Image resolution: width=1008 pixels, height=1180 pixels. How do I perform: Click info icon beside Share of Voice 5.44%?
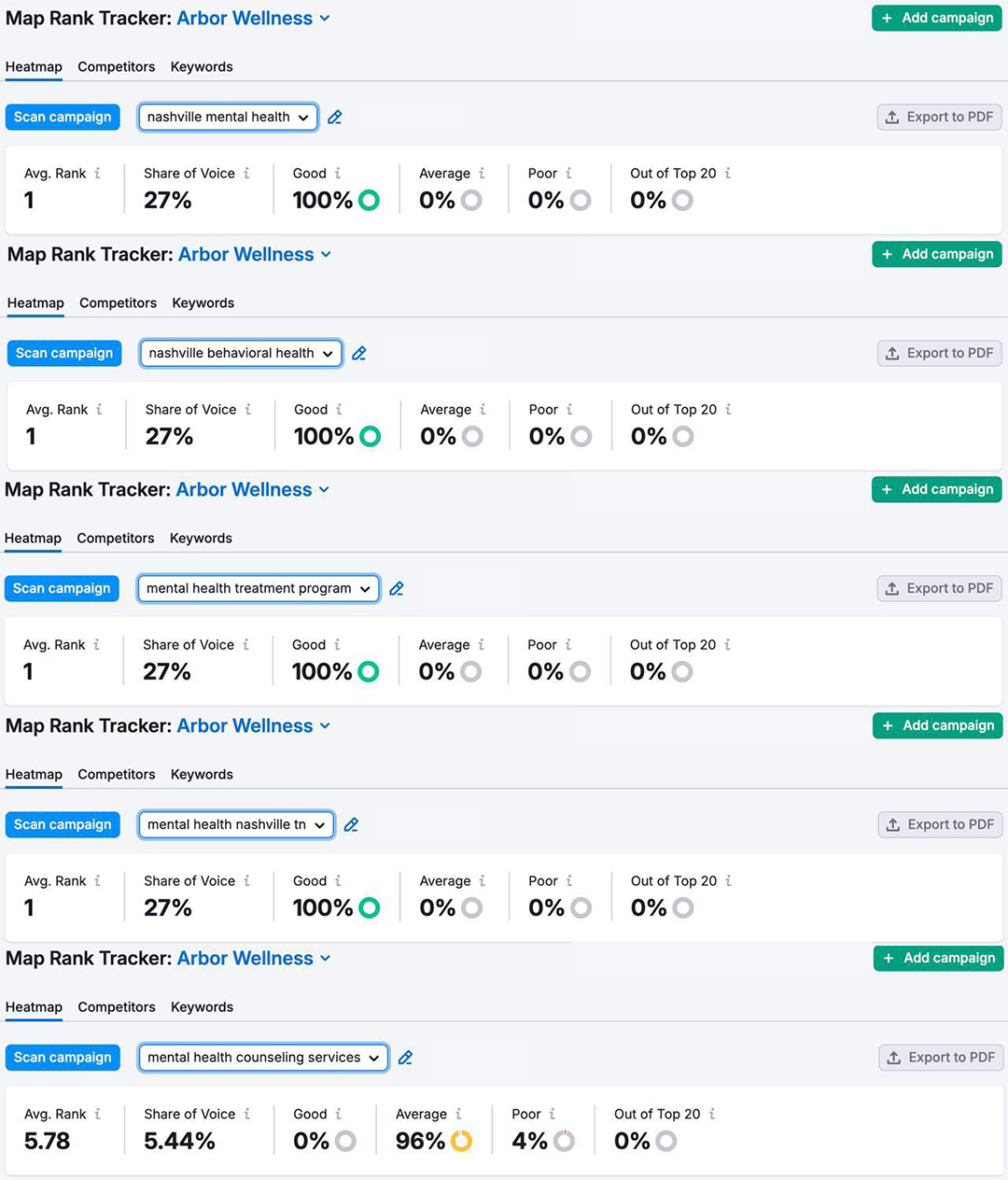tap(247, 1114)
